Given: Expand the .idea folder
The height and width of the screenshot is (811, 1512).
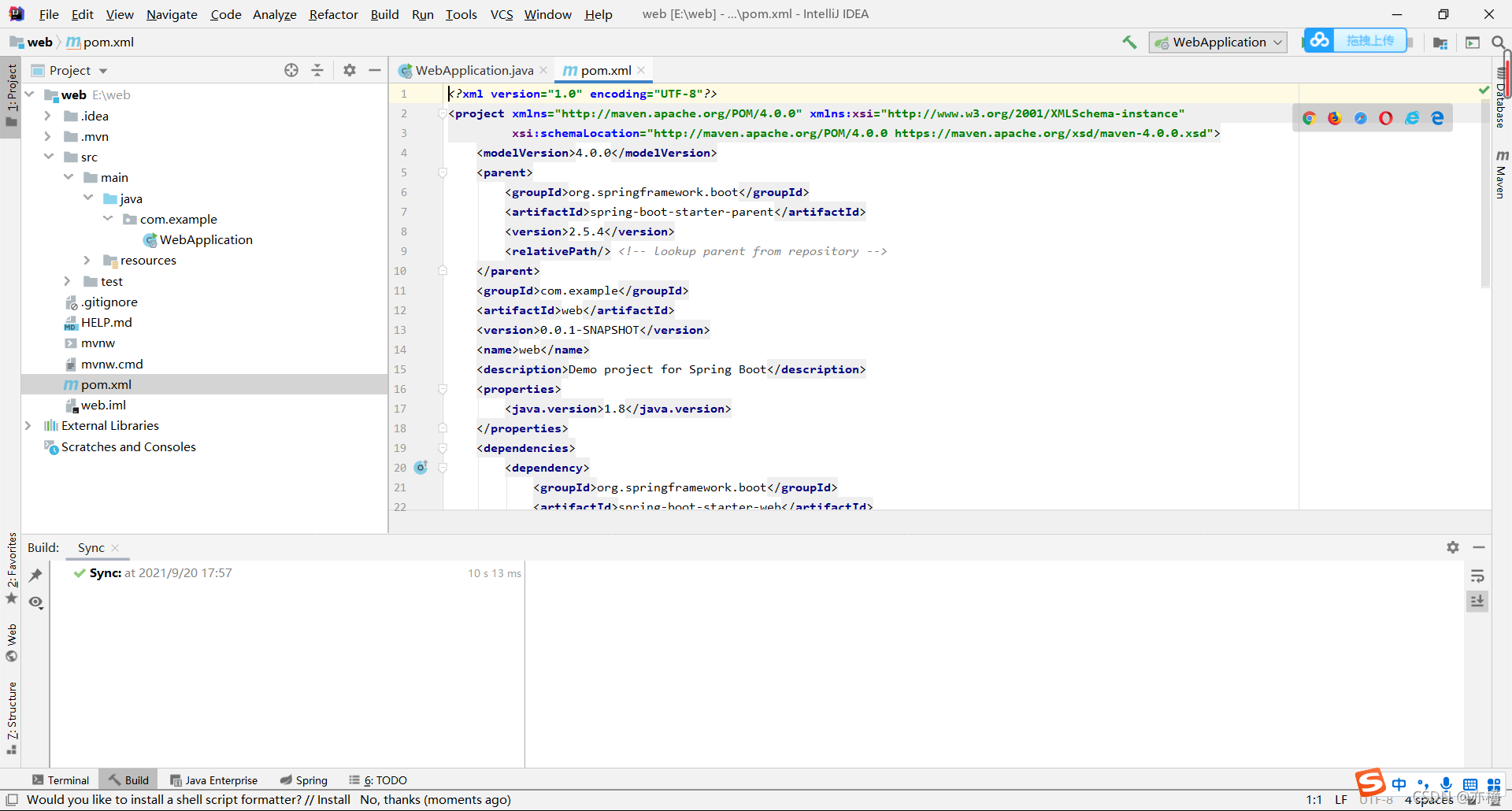Looking at the screenshot, I should [47, 116].
